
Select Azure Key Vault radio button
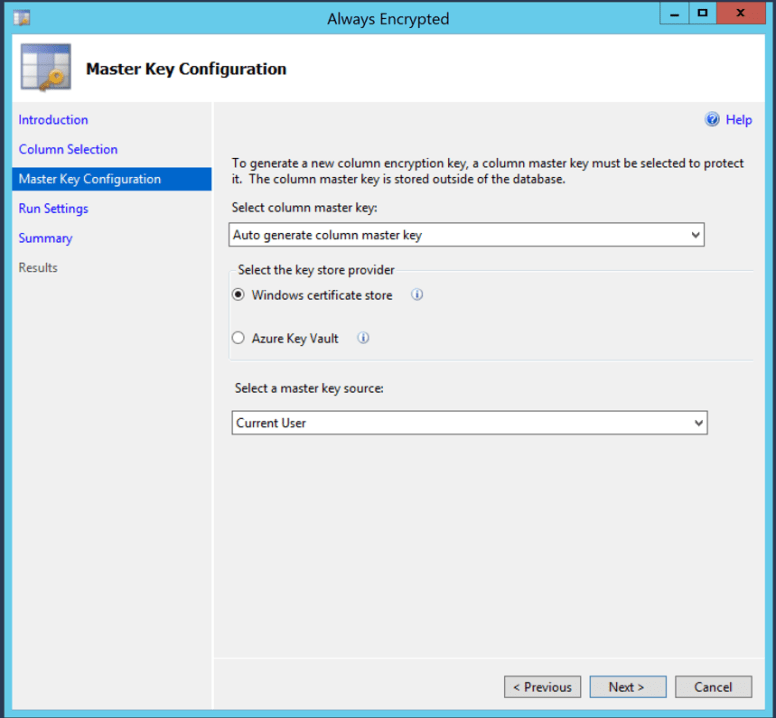238,338
